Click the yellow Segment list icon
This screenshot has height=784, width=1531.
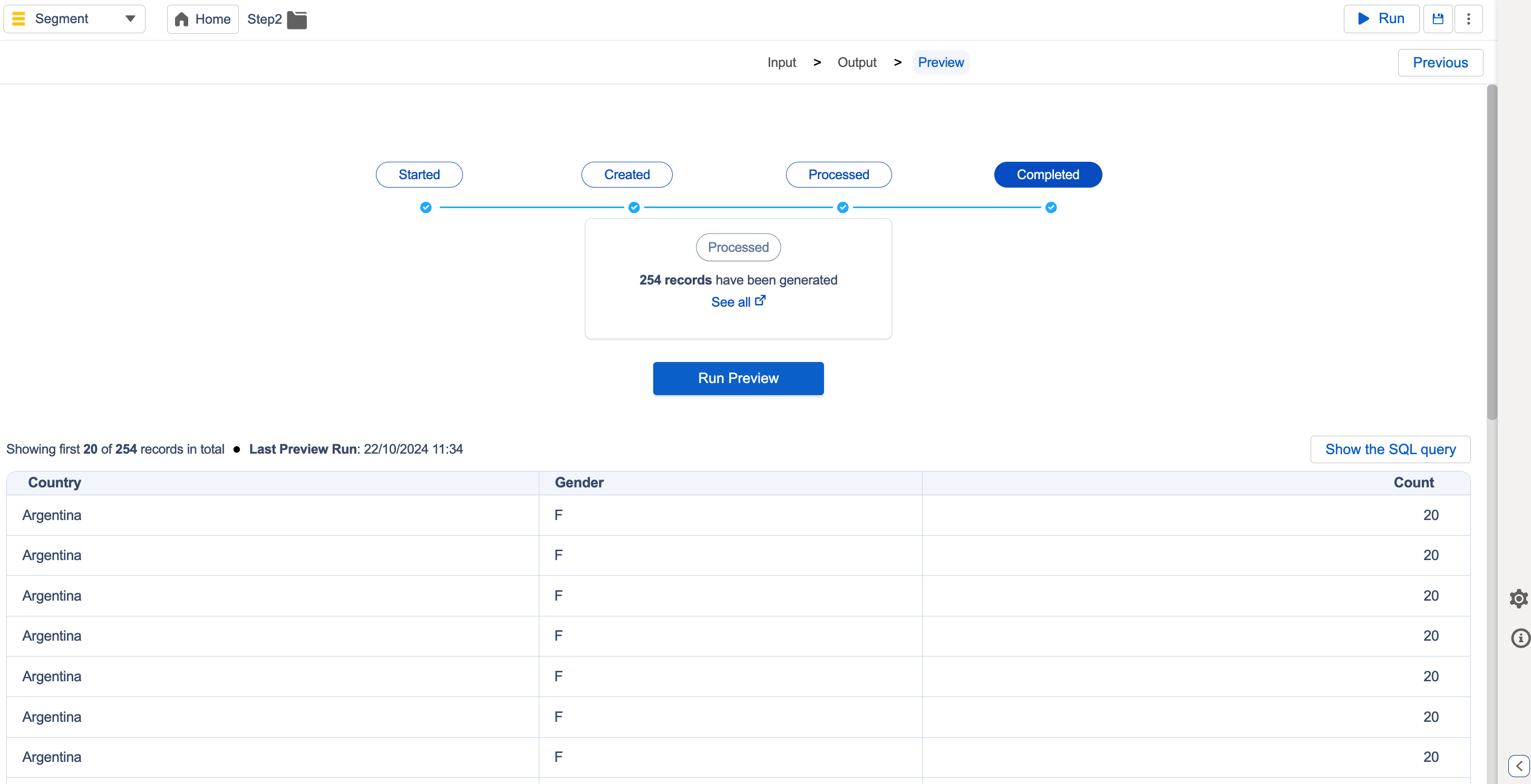coord(18,19)
